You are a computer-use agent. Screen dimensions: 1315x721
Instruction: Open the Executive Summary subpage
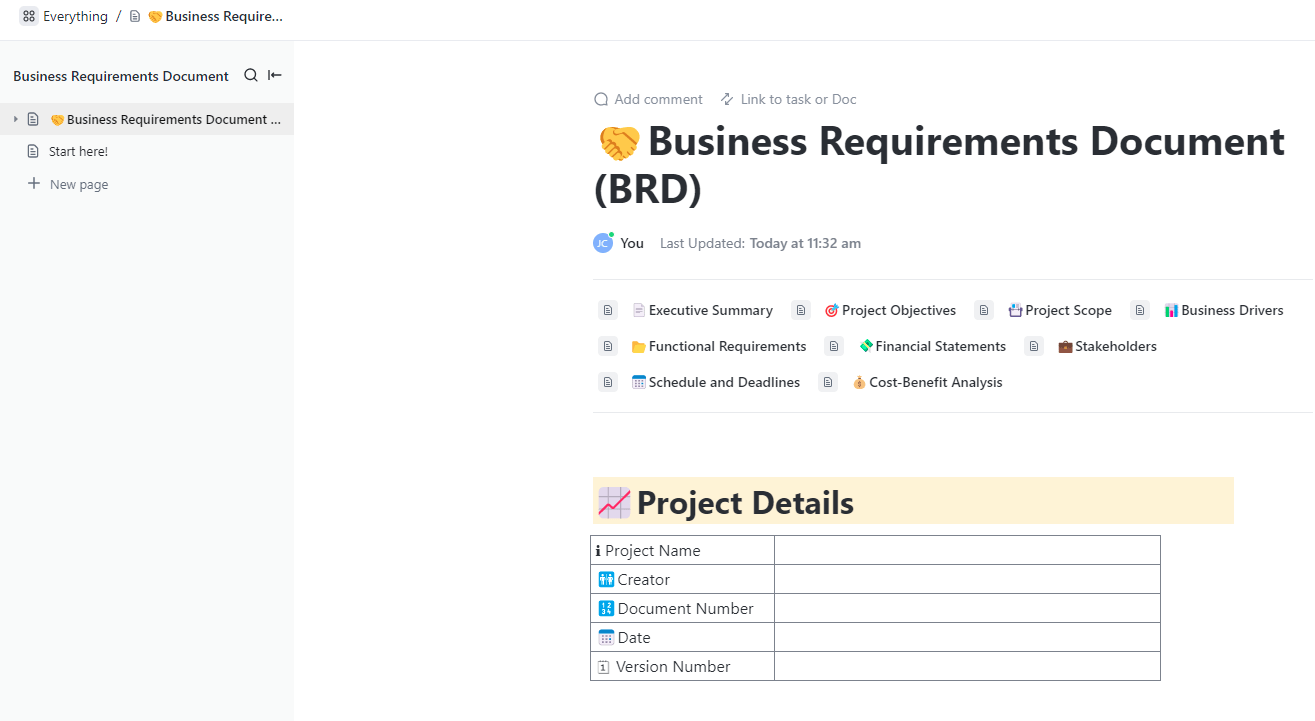pyautogui.click(x=710, y=310)
